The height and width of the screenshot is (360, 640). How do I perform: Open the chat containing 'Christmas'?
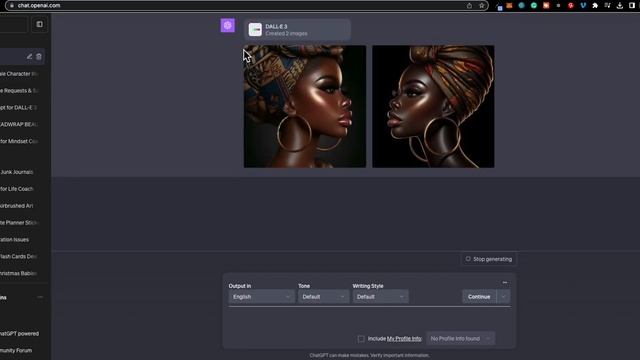(20, 273)
